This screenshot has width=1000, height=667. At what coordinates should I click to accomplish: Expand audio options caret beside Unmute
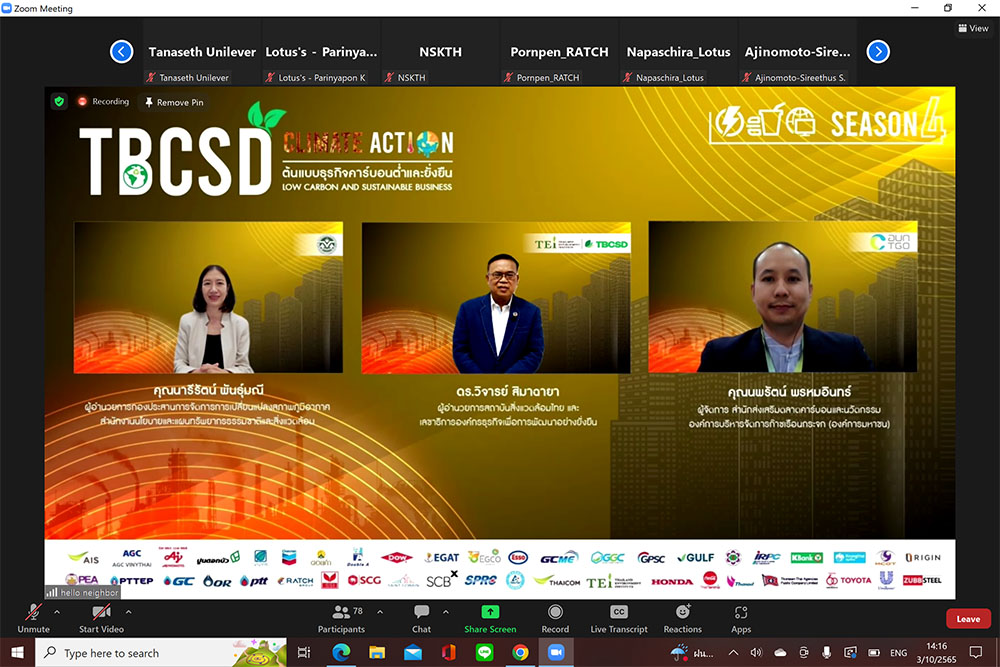(57, 612)
